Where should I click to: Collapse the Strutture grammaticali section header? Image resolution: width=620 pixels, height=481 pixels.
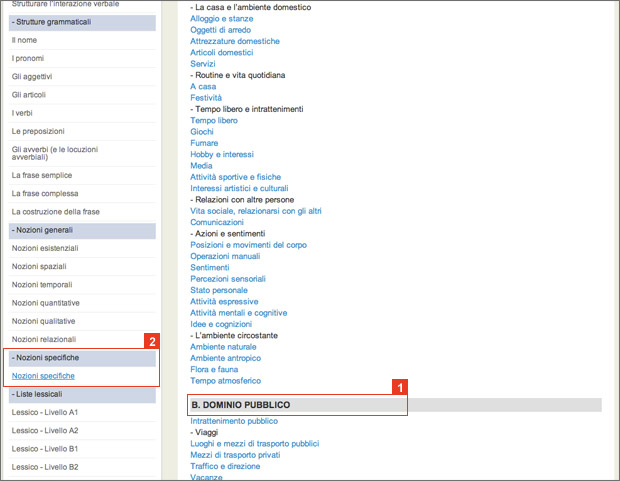click(82, 23)
